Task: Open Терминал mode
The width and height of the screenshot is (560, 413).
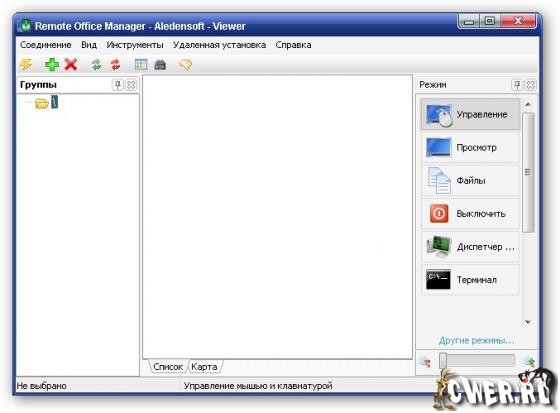Action: [470, 279]
